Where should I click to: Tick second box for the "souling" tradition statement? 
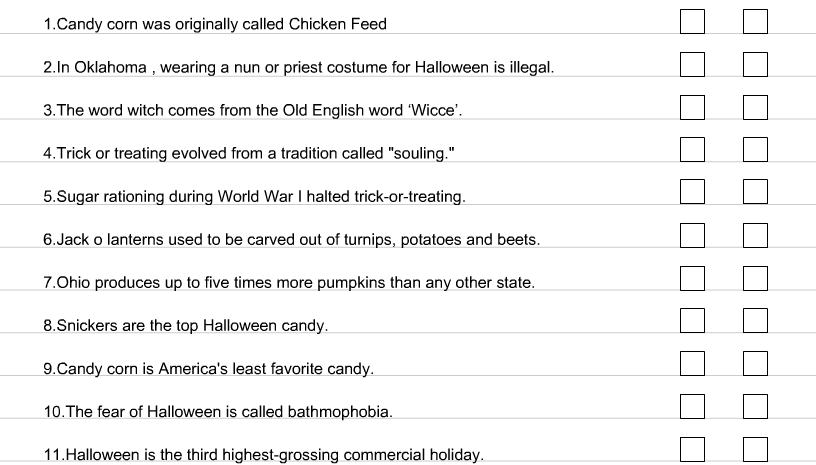pos(755,150)
